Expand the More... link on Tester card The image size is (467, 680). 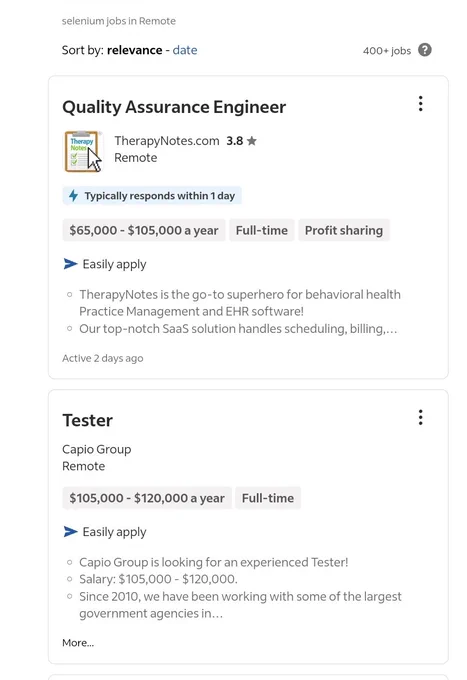[x=78, y=643]
